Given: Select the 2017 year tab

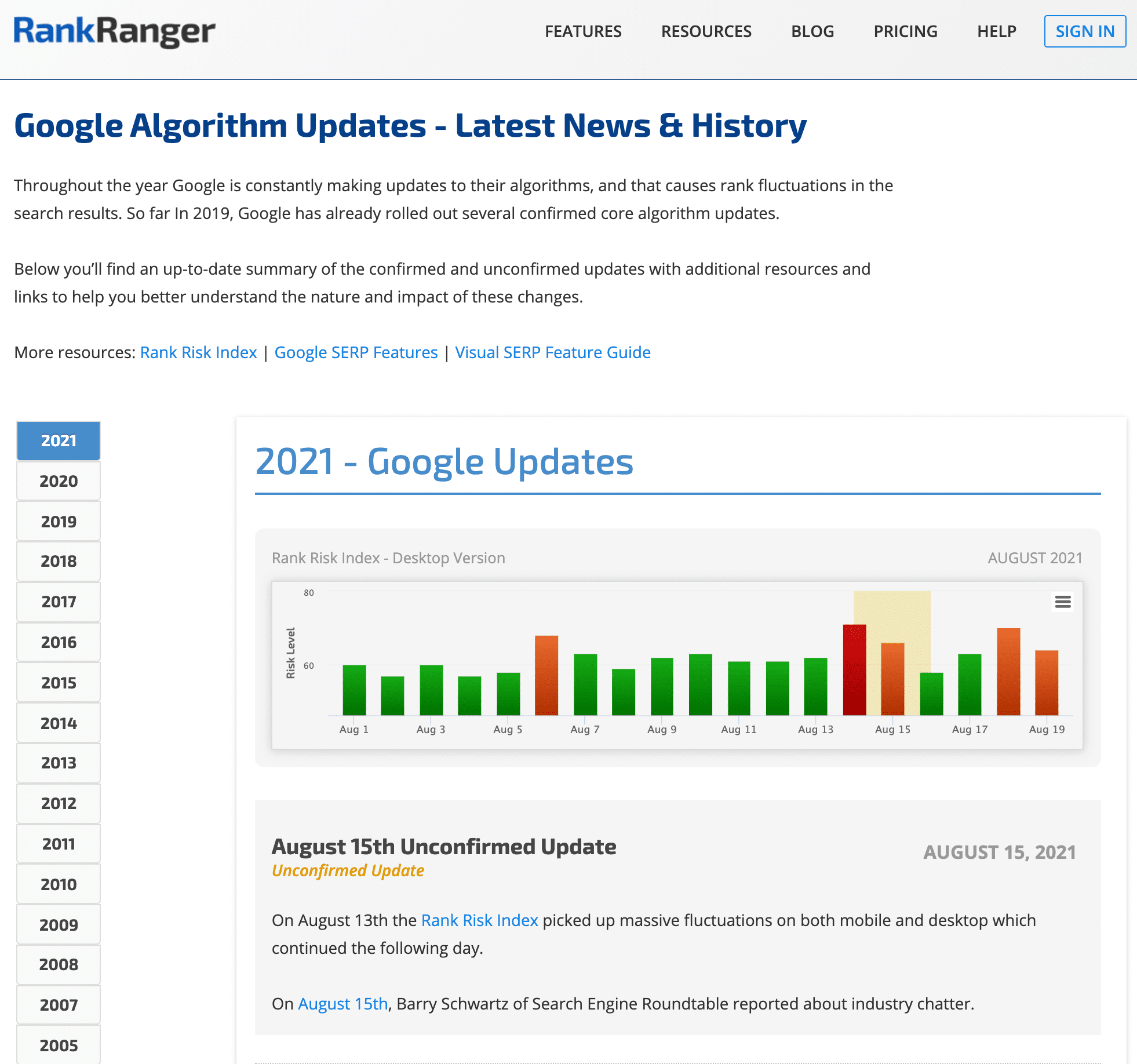Looking at the screenshot, I should (x=59, y=602).
